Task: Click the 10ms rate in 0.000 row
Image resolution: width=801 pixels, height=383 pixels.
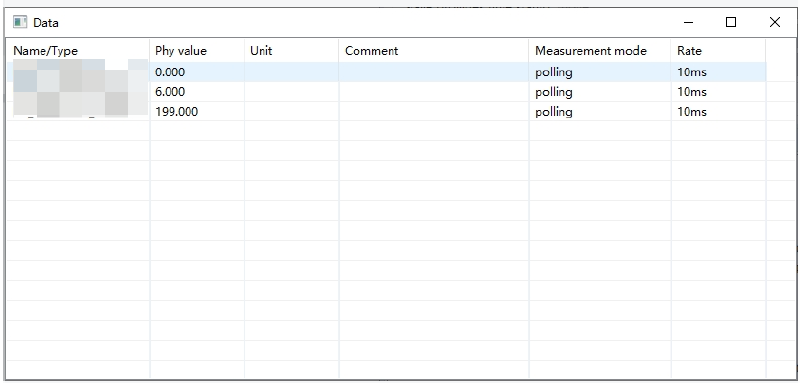Action: [x=692, y=72]
